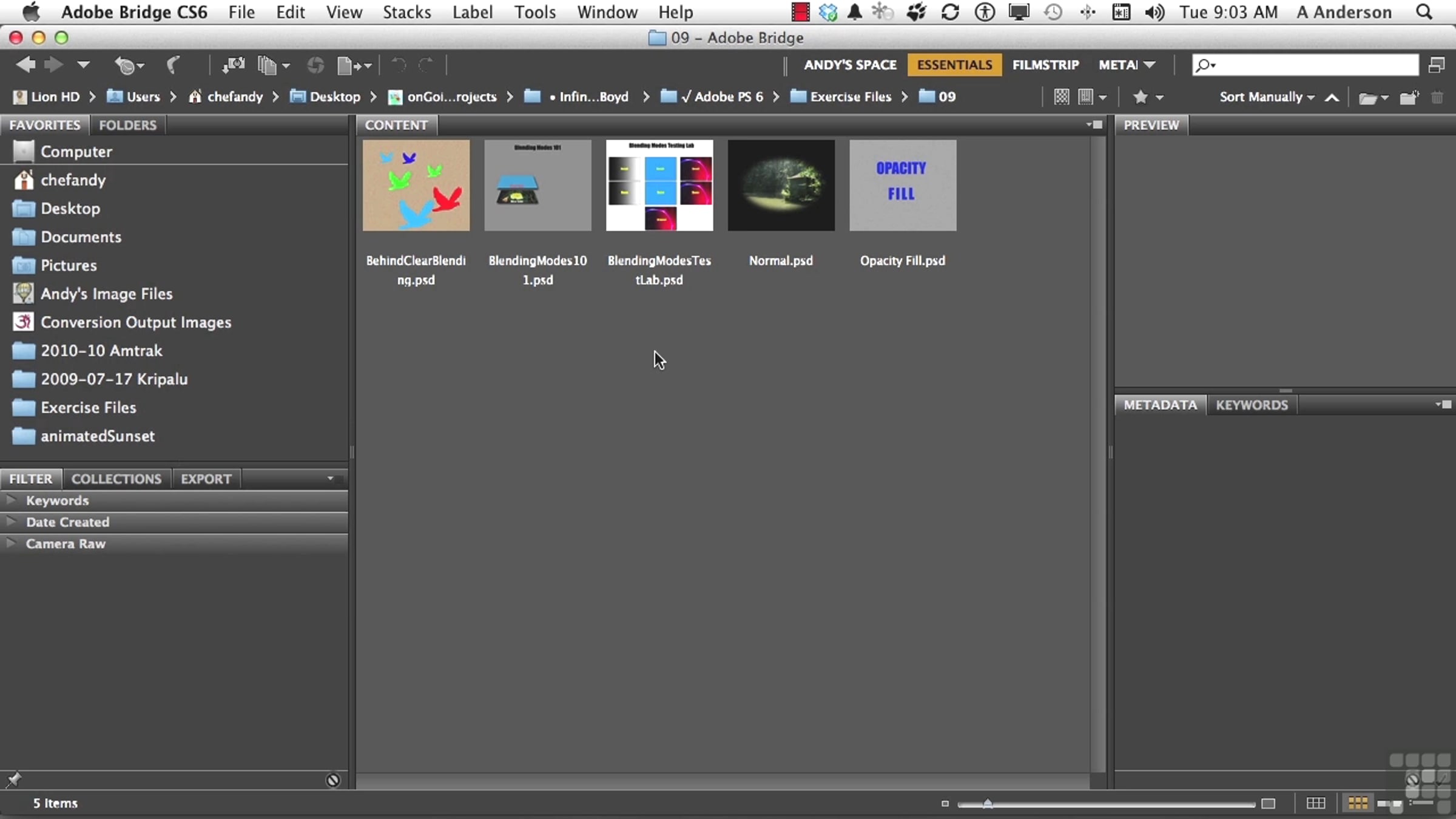
Task: Click the Open in Camera Raw icon
Action: tap(315, 65)
